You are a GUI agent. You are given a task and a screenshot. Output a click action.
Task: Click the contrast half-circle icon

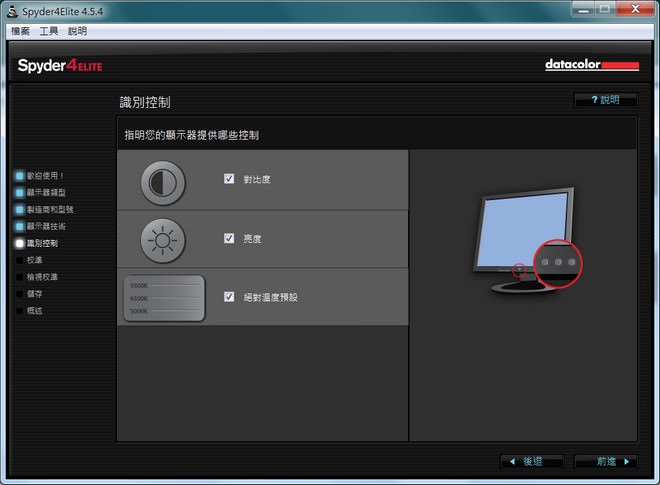point(163,181)
